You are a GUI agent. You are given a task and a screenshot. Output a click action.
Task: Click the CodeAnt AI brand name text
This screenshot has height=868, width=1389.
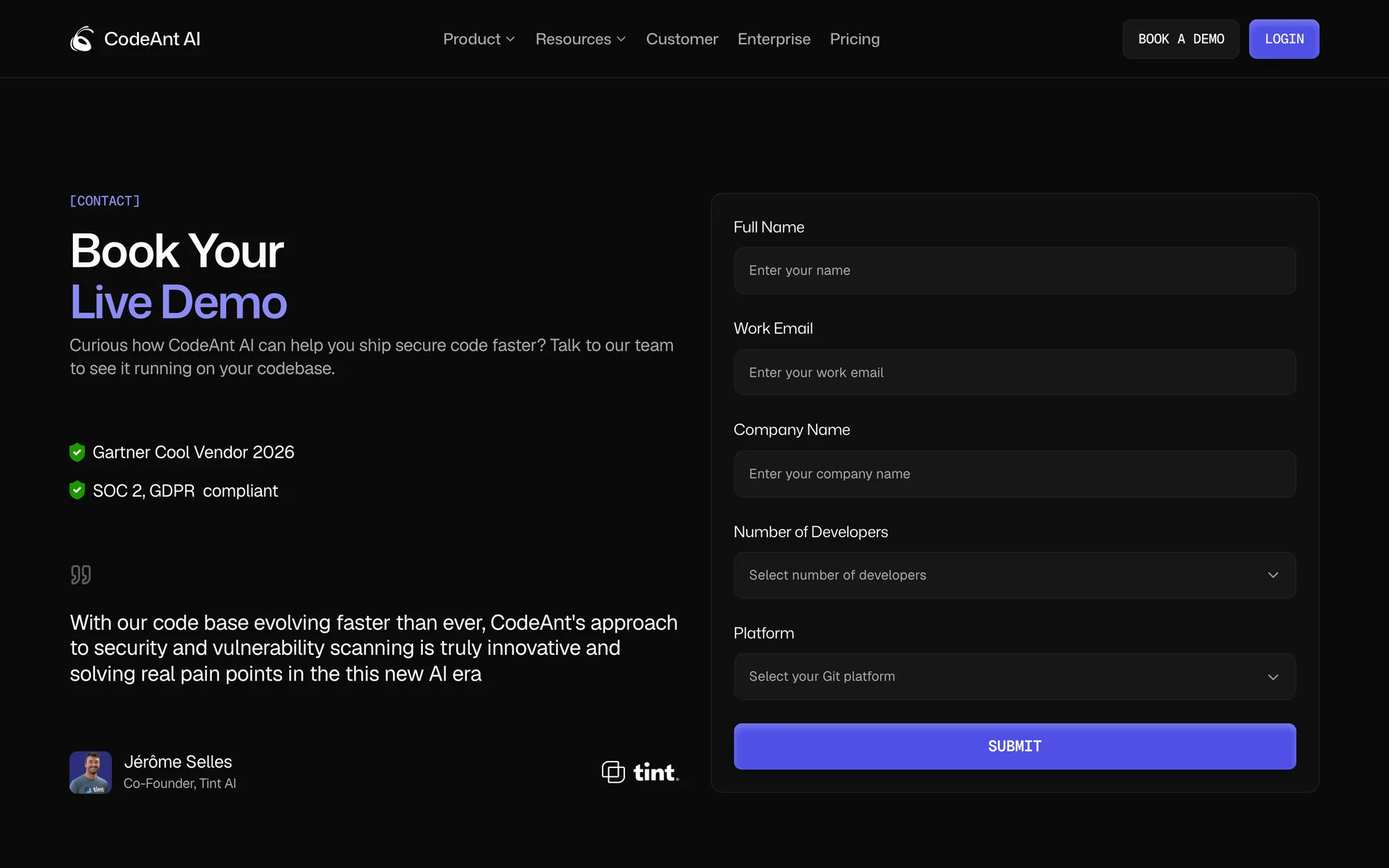[152, 39]
